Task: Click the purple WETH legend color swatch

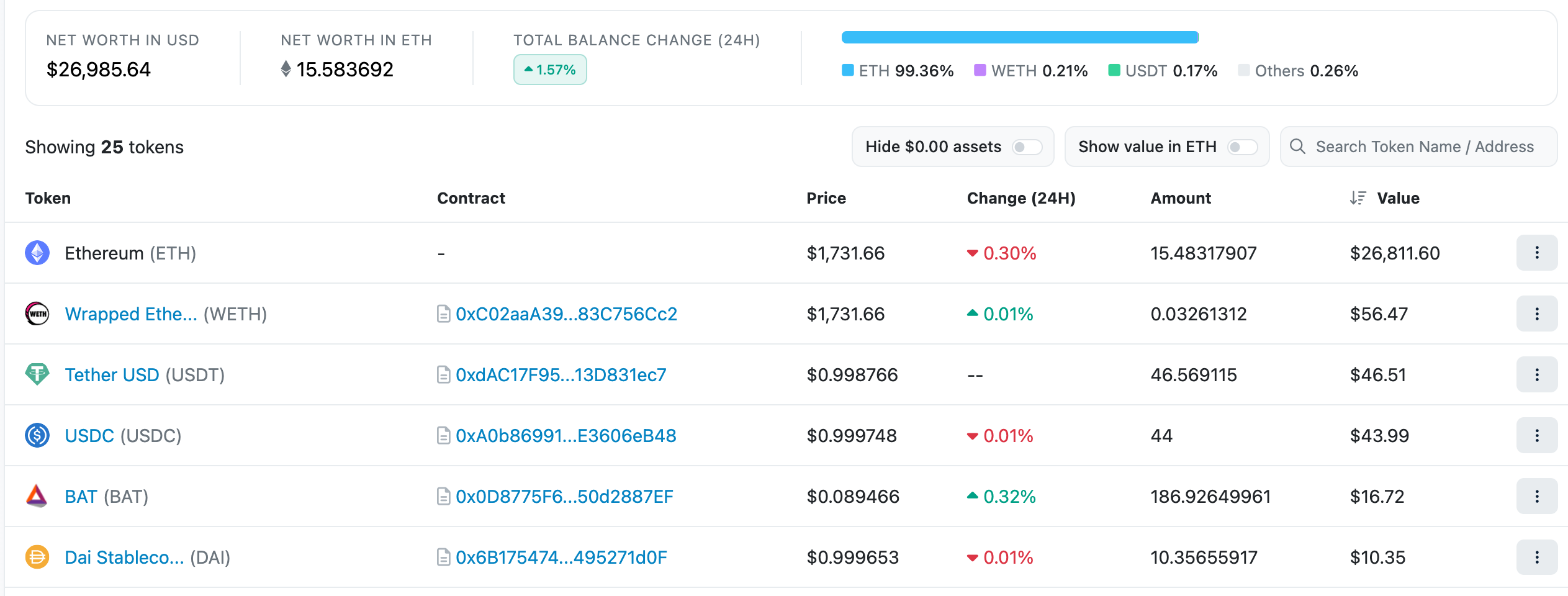Action: click(x=980, y=70)
